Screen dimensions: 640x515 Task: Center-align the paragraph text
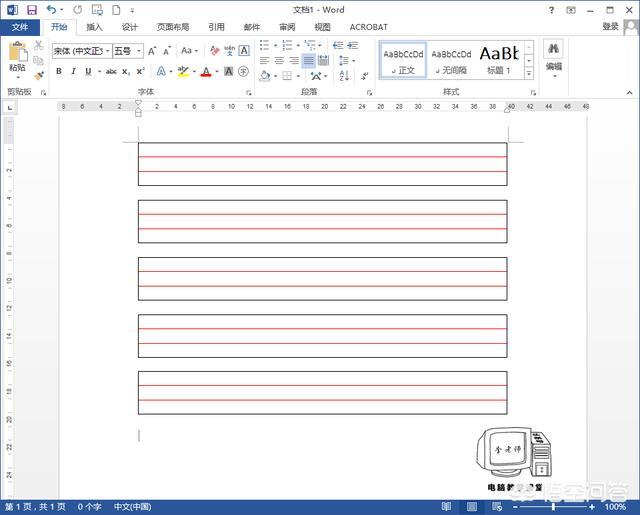(x=279, y=61)
